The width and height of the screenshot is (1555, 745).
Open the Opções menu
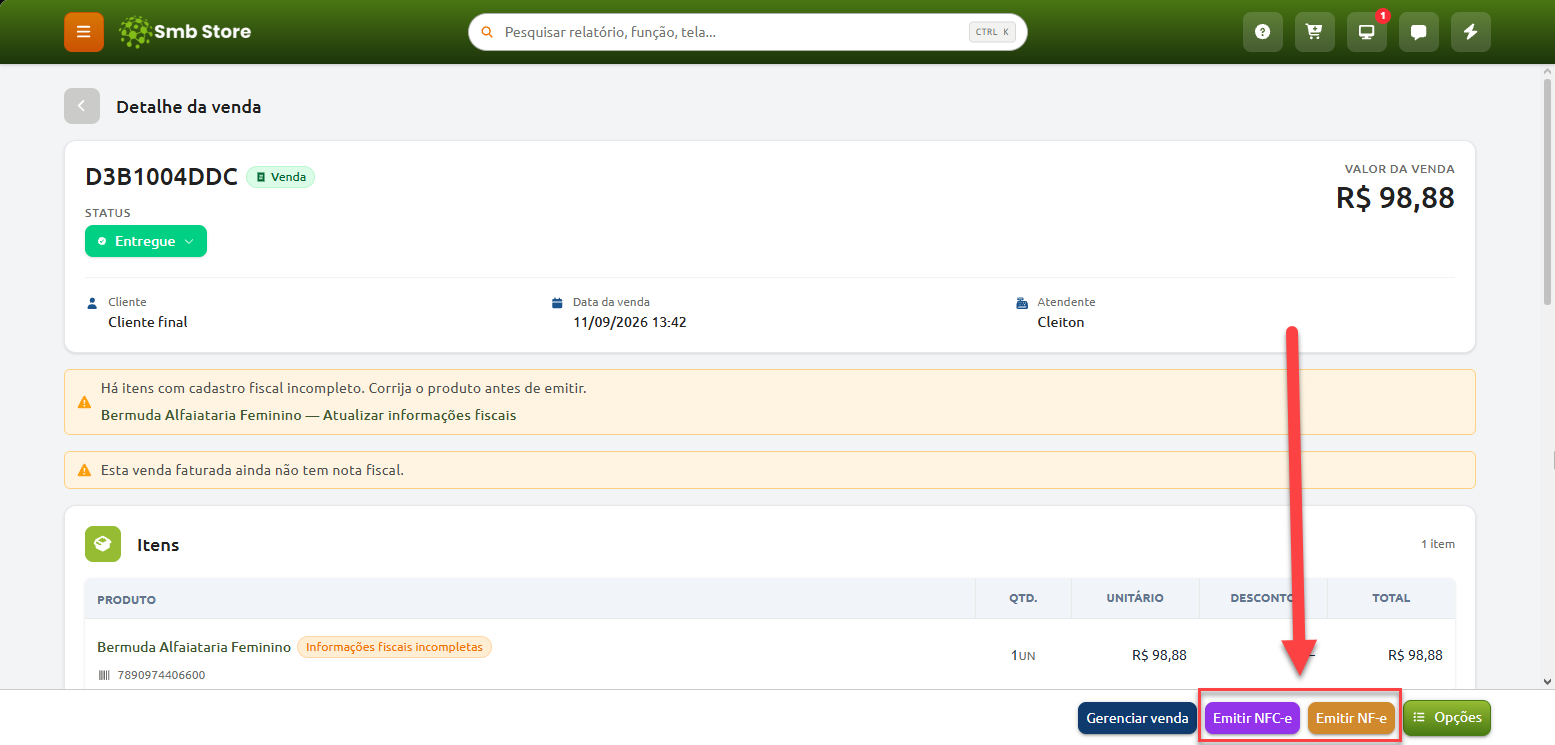[1447, 718]
